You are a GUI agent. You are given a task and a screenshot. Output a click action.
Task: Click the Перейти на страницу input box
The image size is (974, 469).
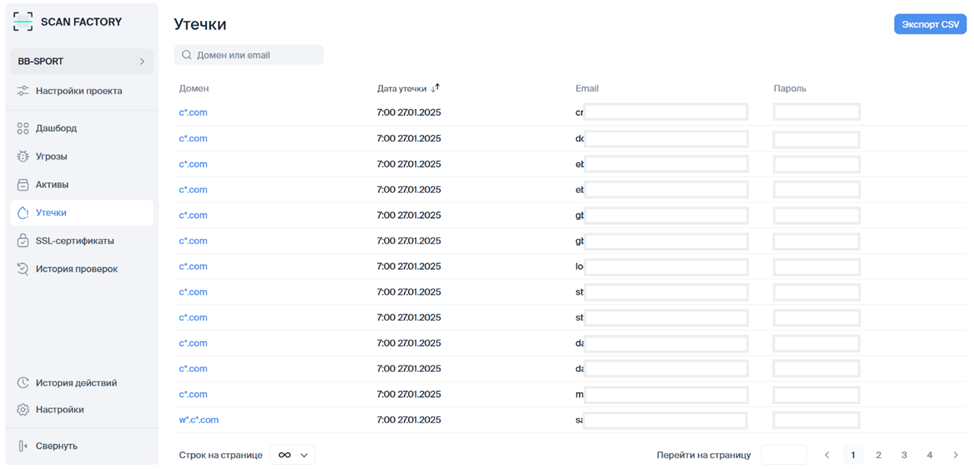click(783, 455)
